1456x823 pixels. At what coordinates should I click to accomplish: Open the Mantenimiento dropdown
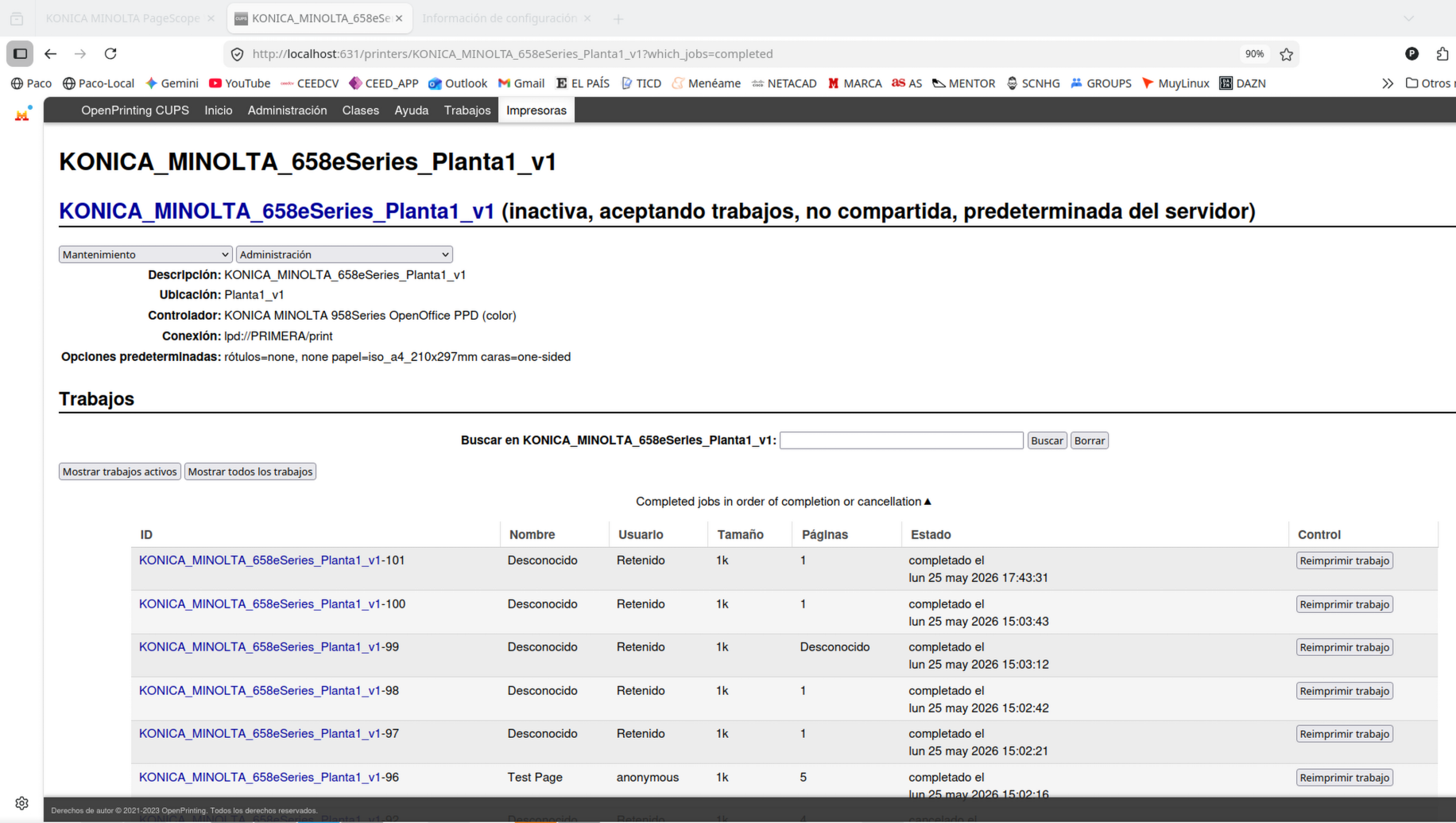click(145, 254)
